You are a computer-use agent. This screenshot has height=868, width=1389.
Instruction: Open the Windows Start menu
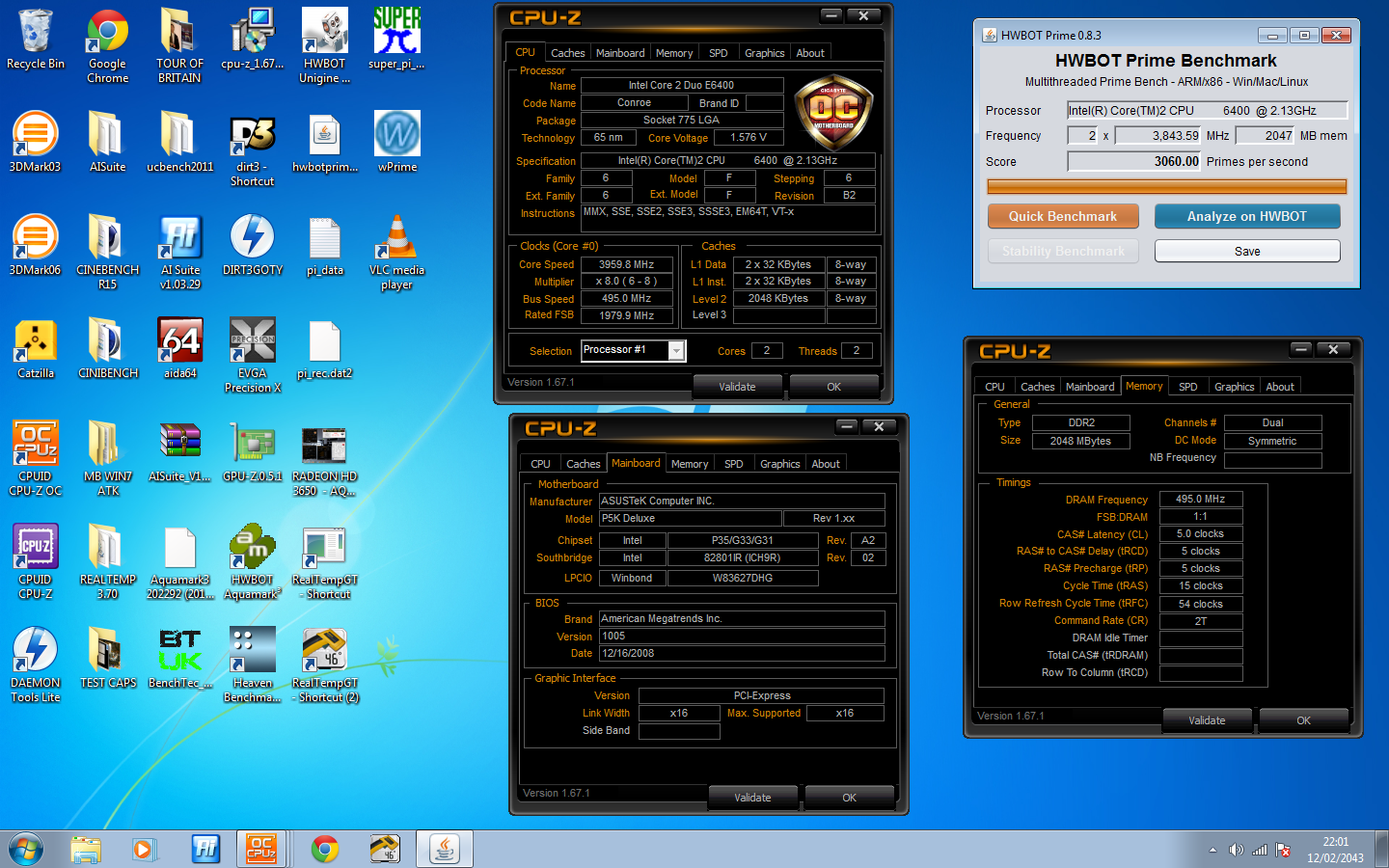point(26,849)
